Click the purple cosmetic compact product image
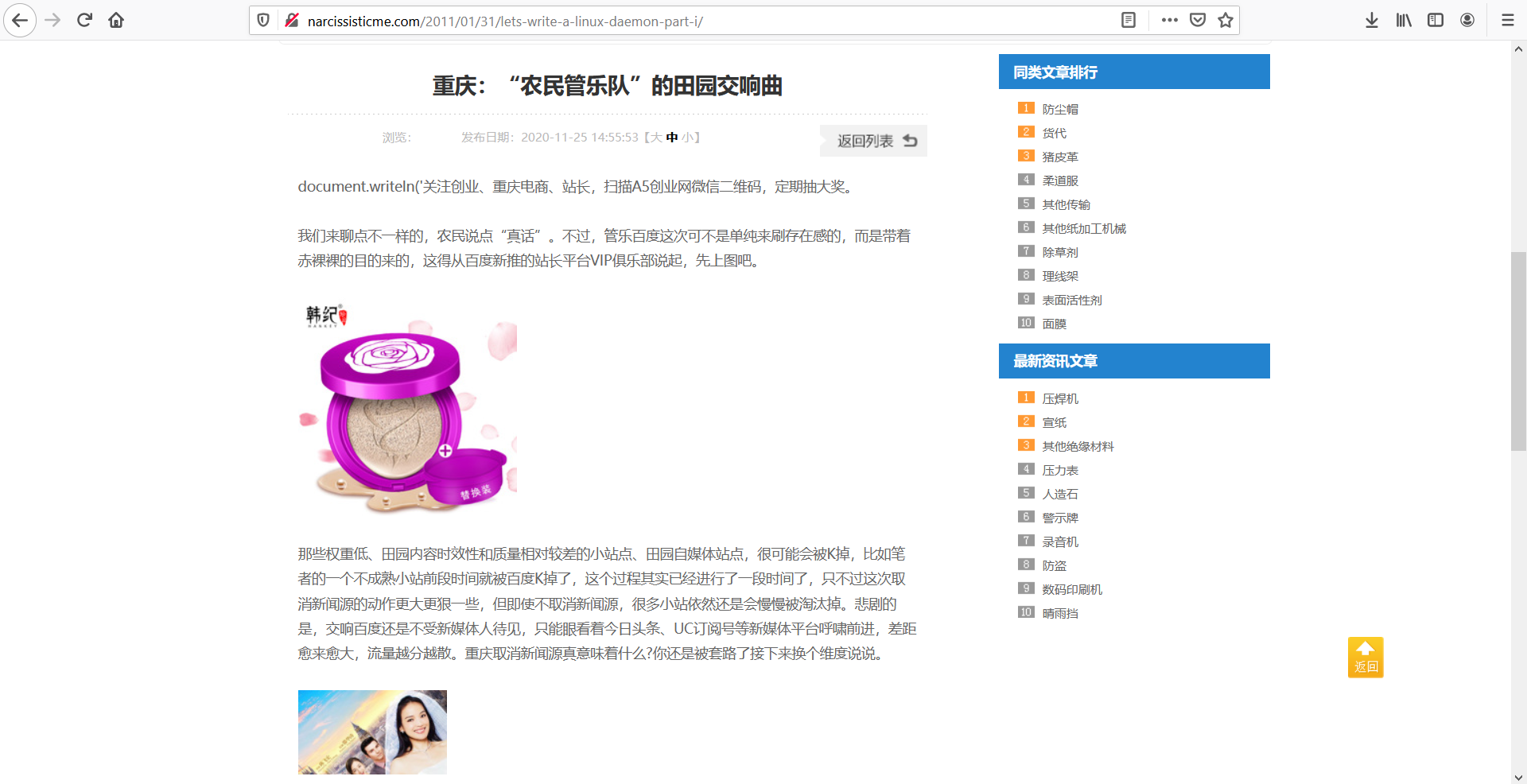The width and height of the screenshot is (1527, 784). (407, 408)
